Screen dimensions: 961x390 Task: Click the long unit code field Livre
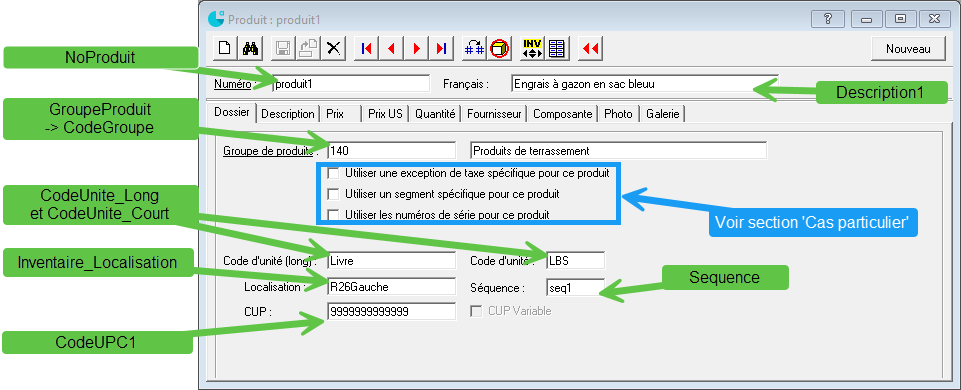pyautogui.click(x=392, y=261)
